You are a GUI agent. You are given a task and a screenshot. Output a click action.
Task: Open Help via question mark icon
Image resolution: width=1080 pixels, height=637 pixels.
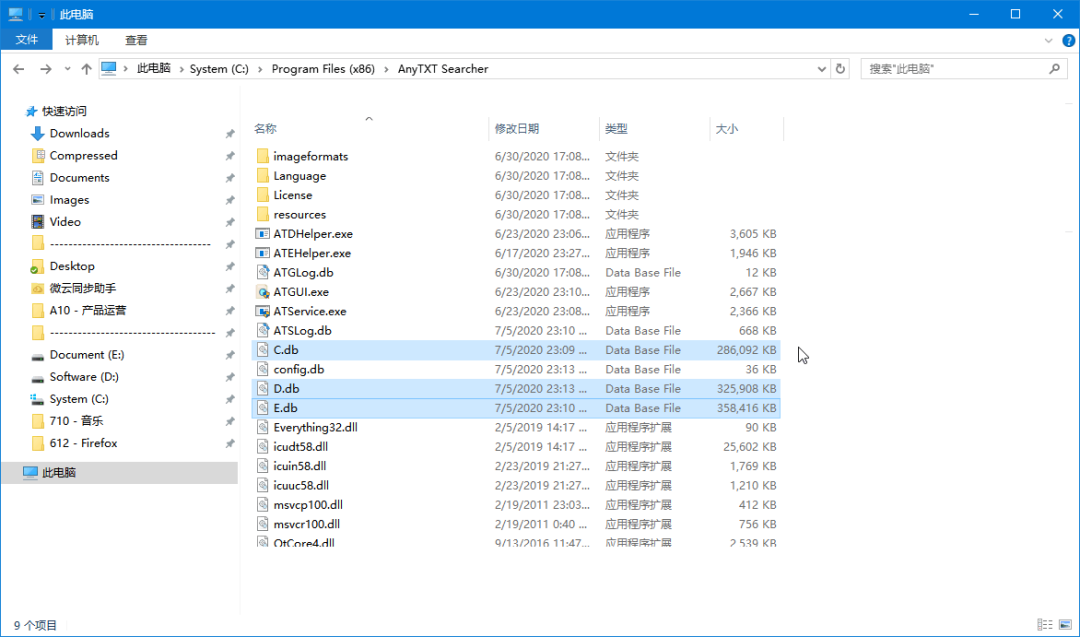pos(1068,41)
